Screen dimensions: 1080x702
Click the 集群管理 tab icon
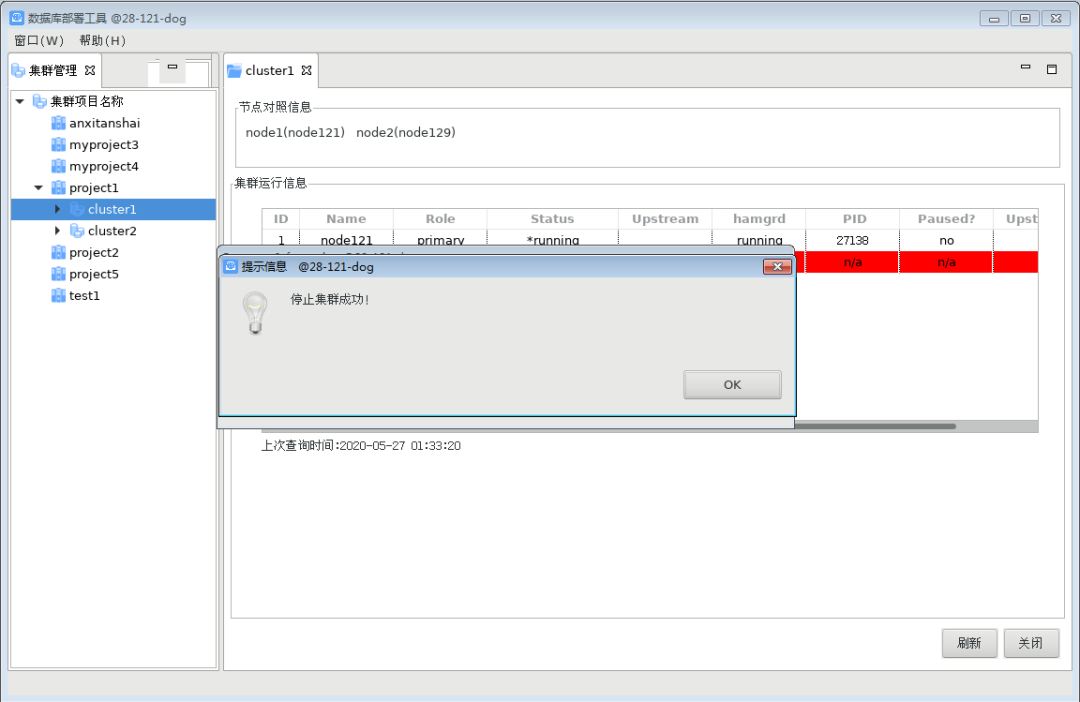(x=19, y=70)
